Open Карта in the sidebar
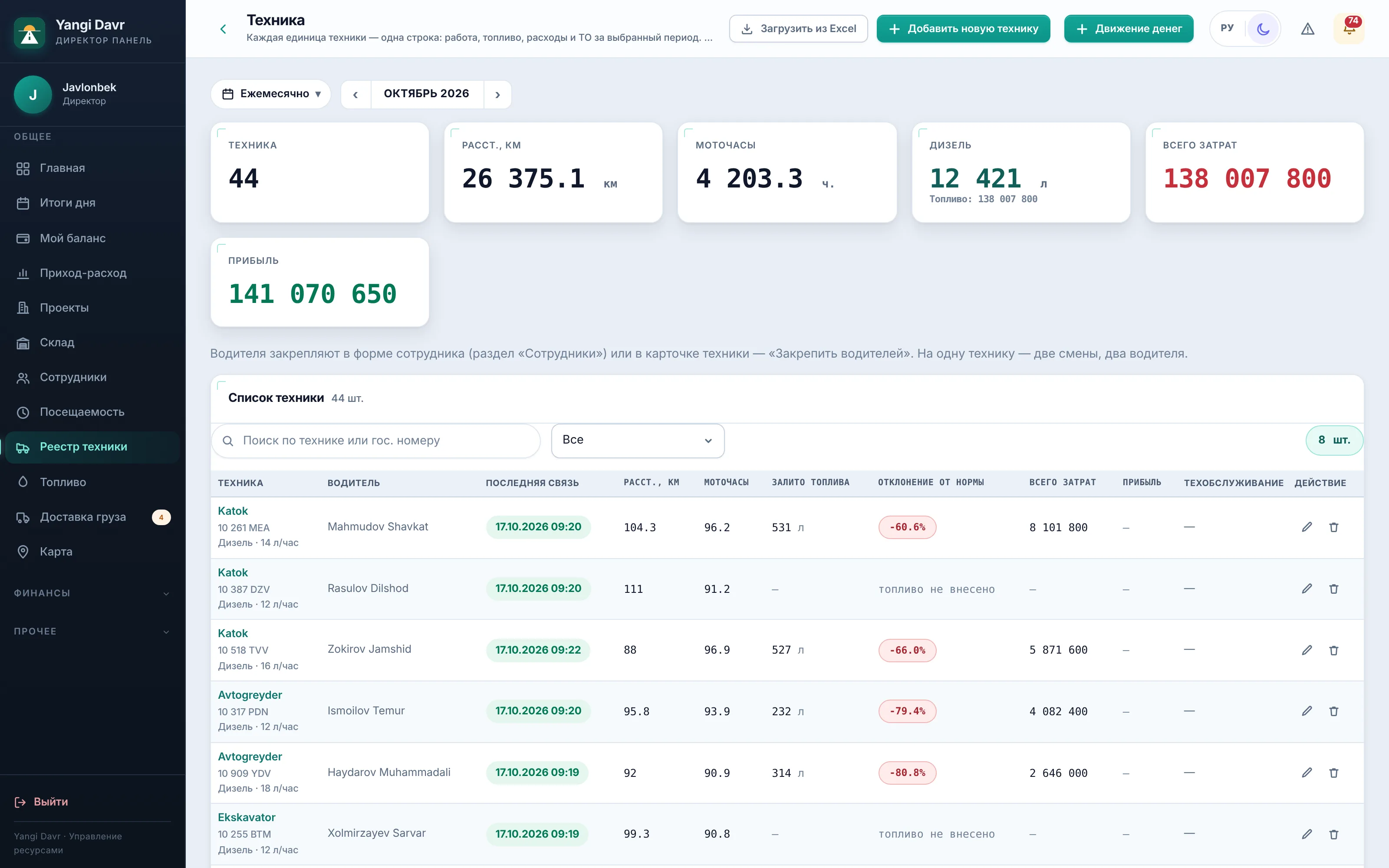This screenshot has width=1389, height=868. point(92,552)
